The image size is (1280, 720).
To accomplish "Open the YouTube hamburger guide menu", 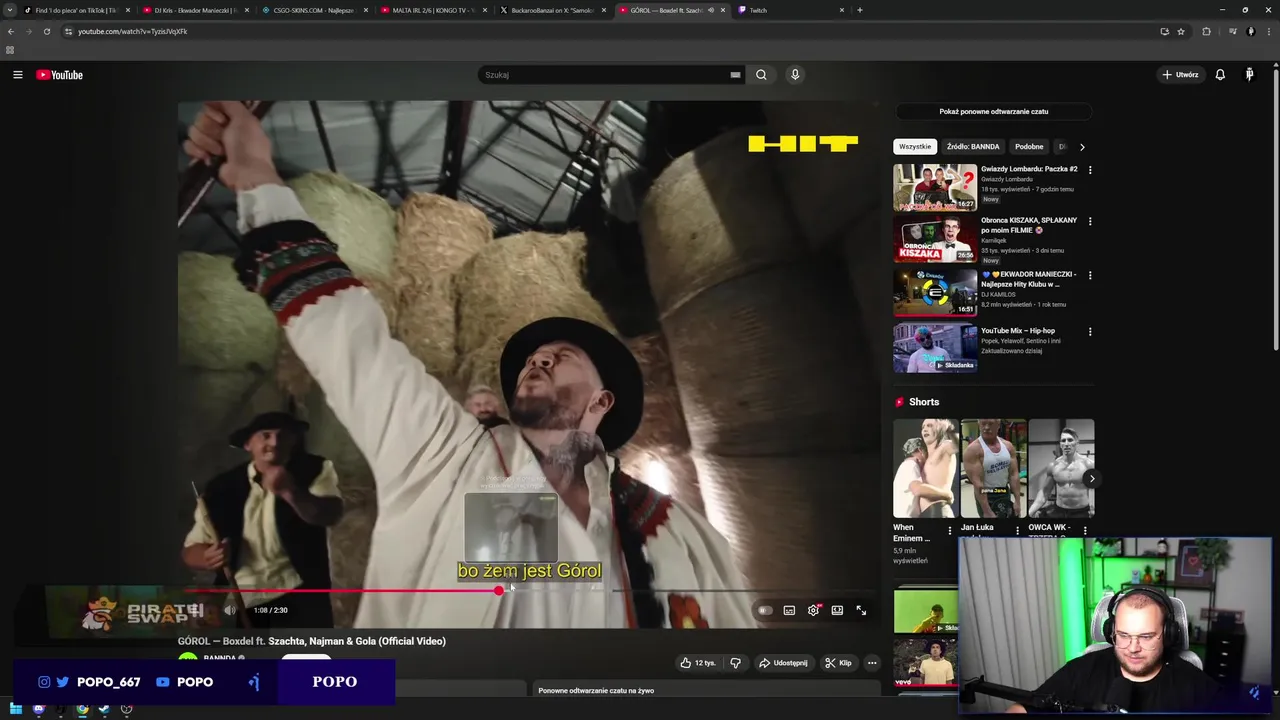I will pos(17,75).
